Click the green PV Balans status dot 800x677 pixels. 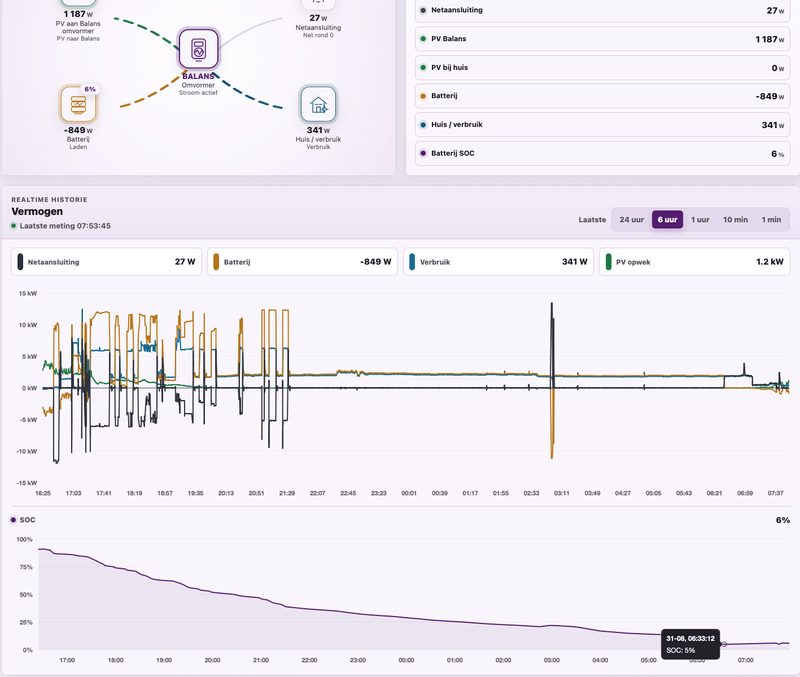pyautogui.click(x=423, y=39)
